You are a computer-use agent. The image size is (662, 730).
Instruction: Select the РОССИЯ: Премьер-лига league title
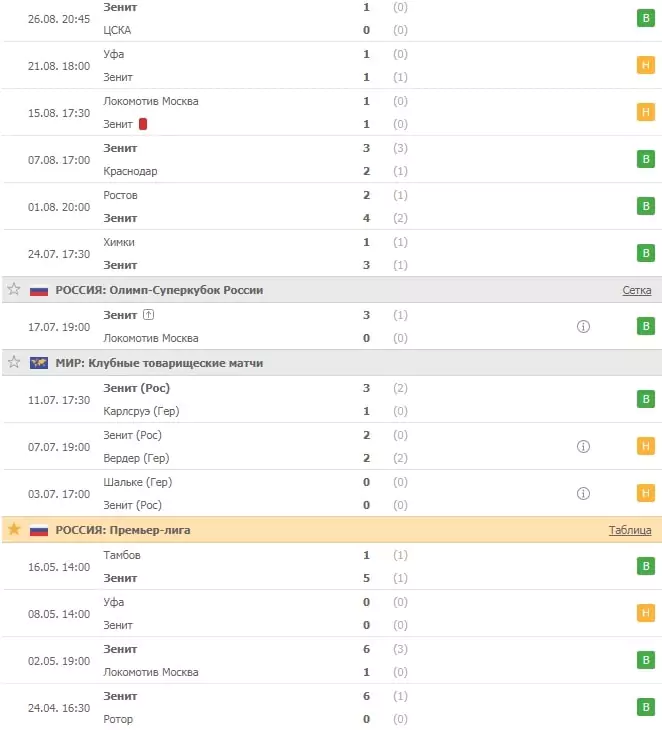pos(123,530)
